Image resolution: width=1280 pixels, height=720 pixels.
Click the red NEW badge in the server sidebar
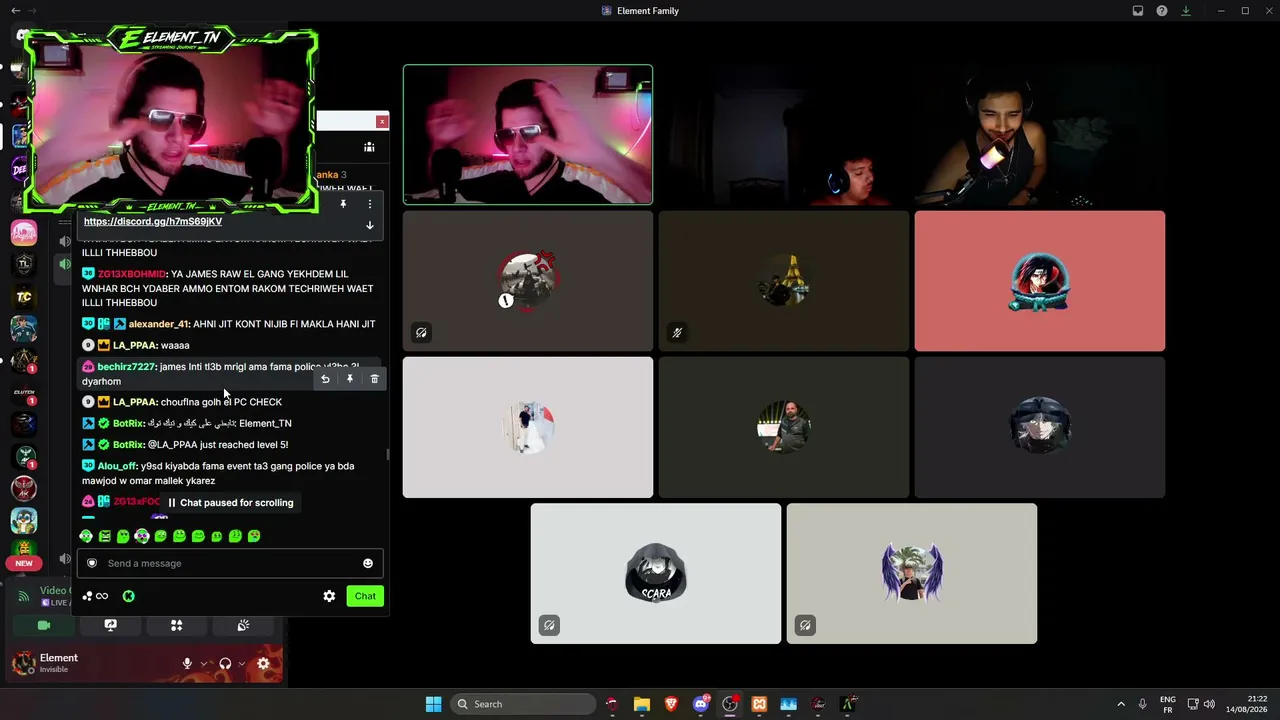coord(24,563)
